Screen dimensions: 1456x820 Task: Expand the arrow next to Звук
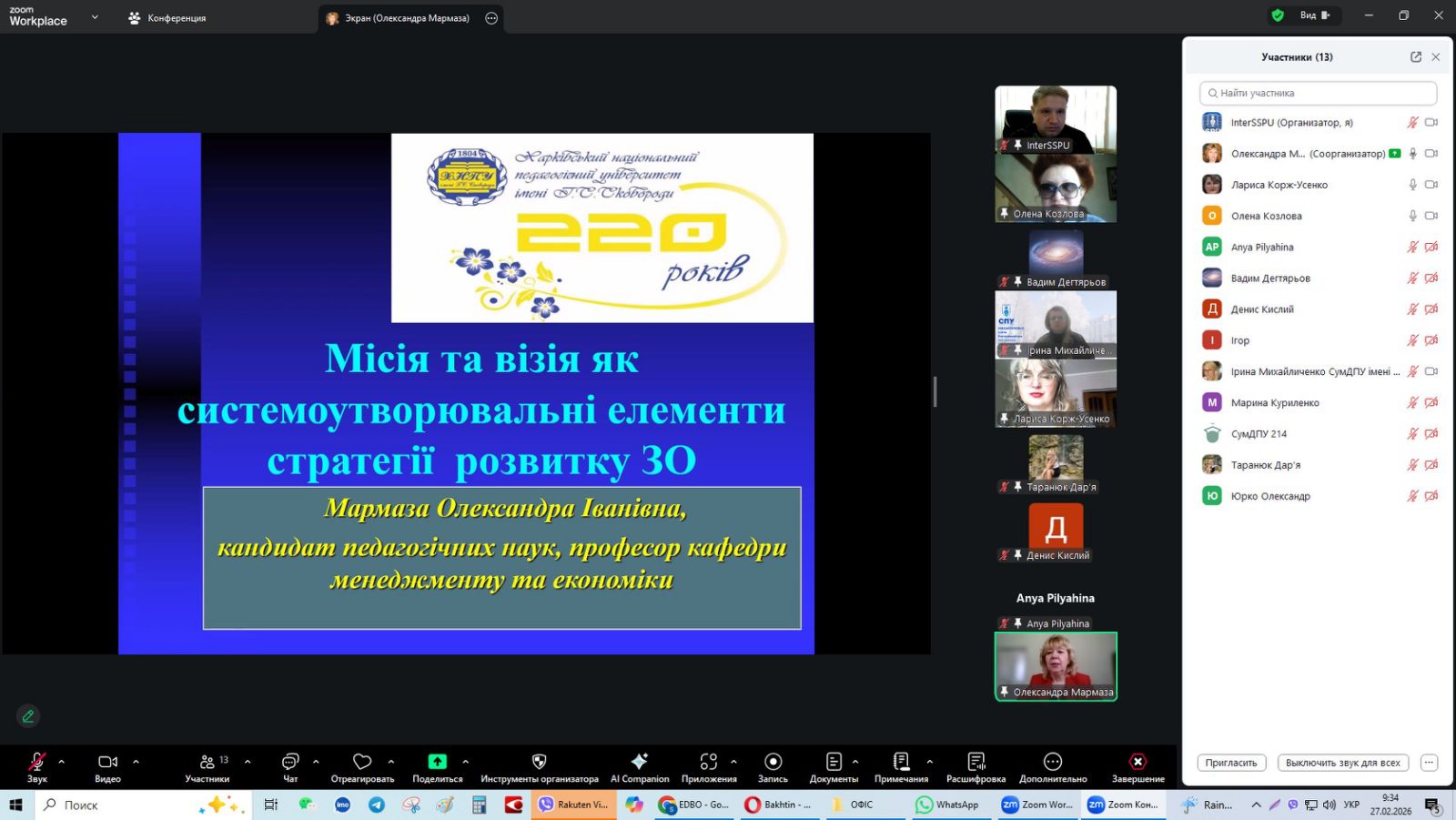tap(62, 762)
